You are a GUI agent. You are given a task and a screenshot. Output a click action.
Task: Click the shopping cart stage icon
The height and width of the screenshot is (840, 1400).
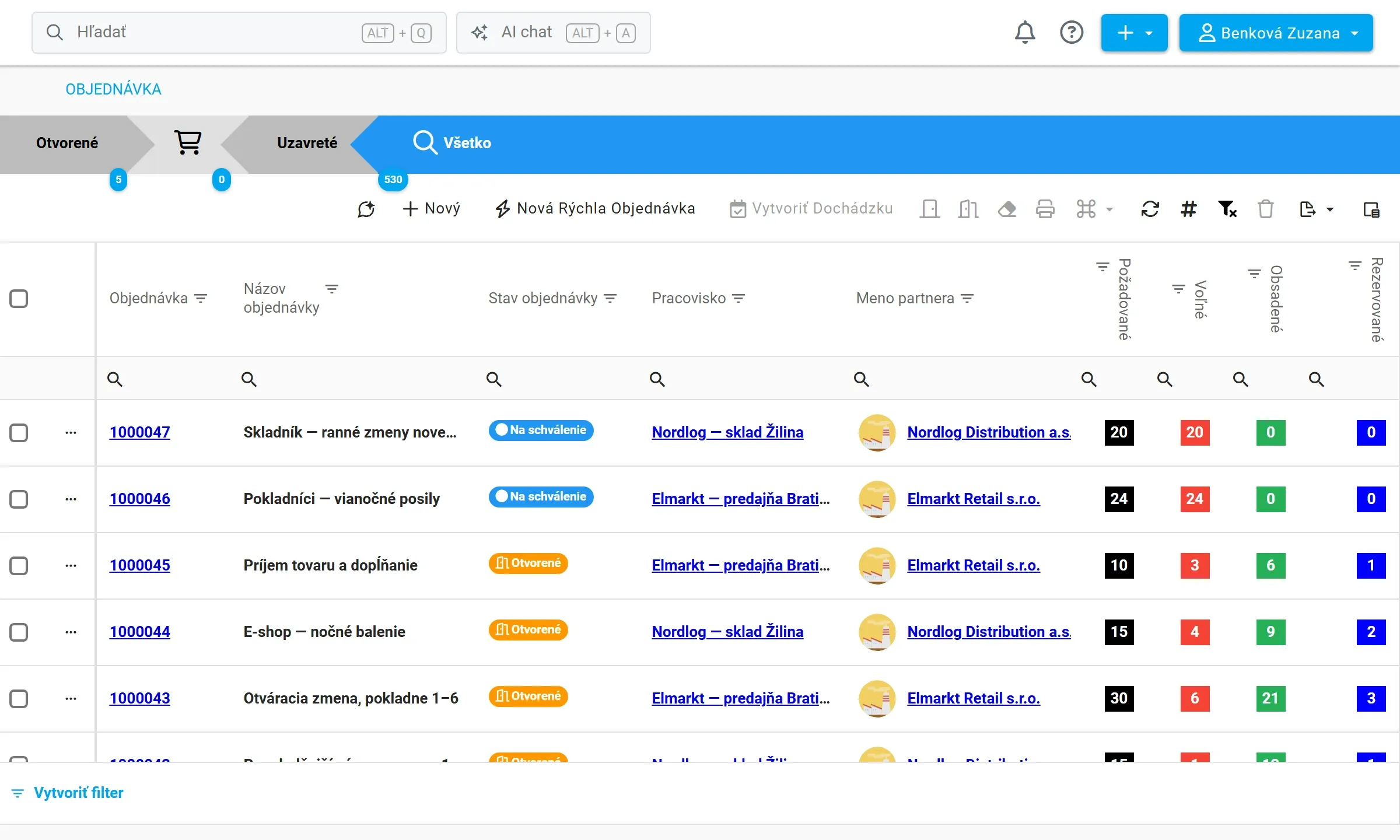188,142
